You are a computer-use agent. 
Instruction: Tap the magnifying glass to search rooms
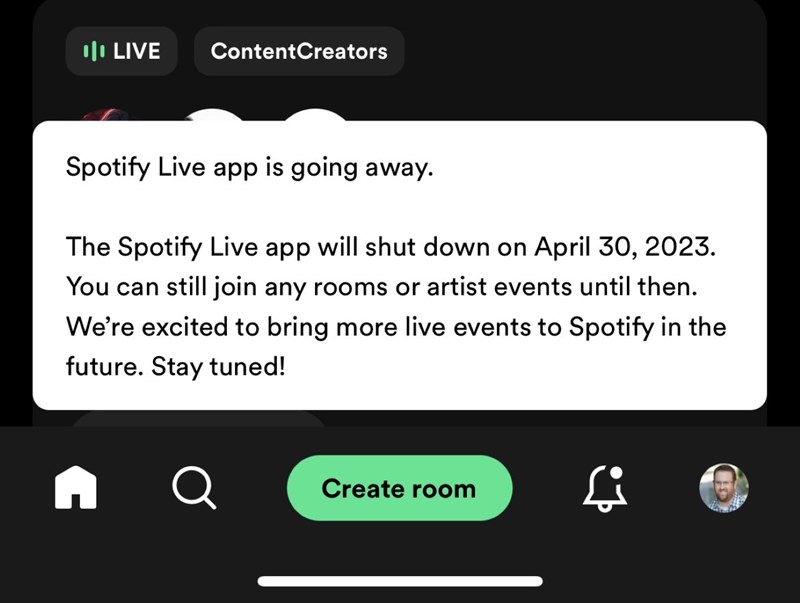[x=194, y=488]
